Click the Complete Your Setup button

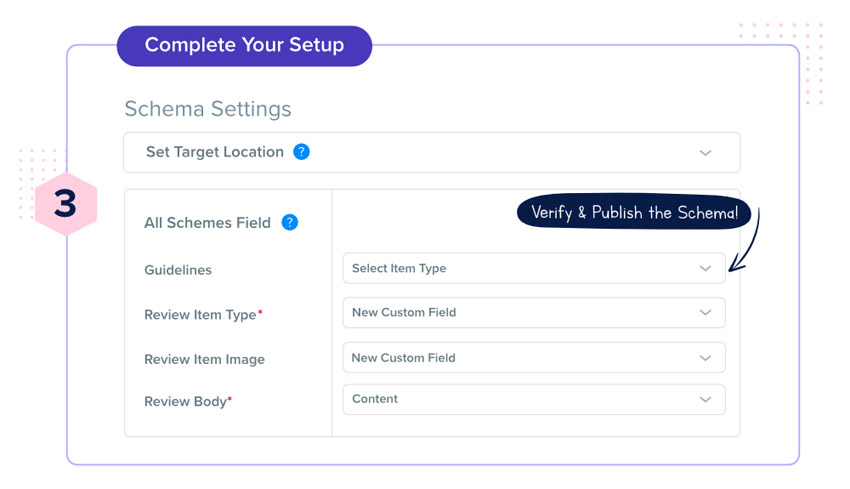click(x=244, y=46)
